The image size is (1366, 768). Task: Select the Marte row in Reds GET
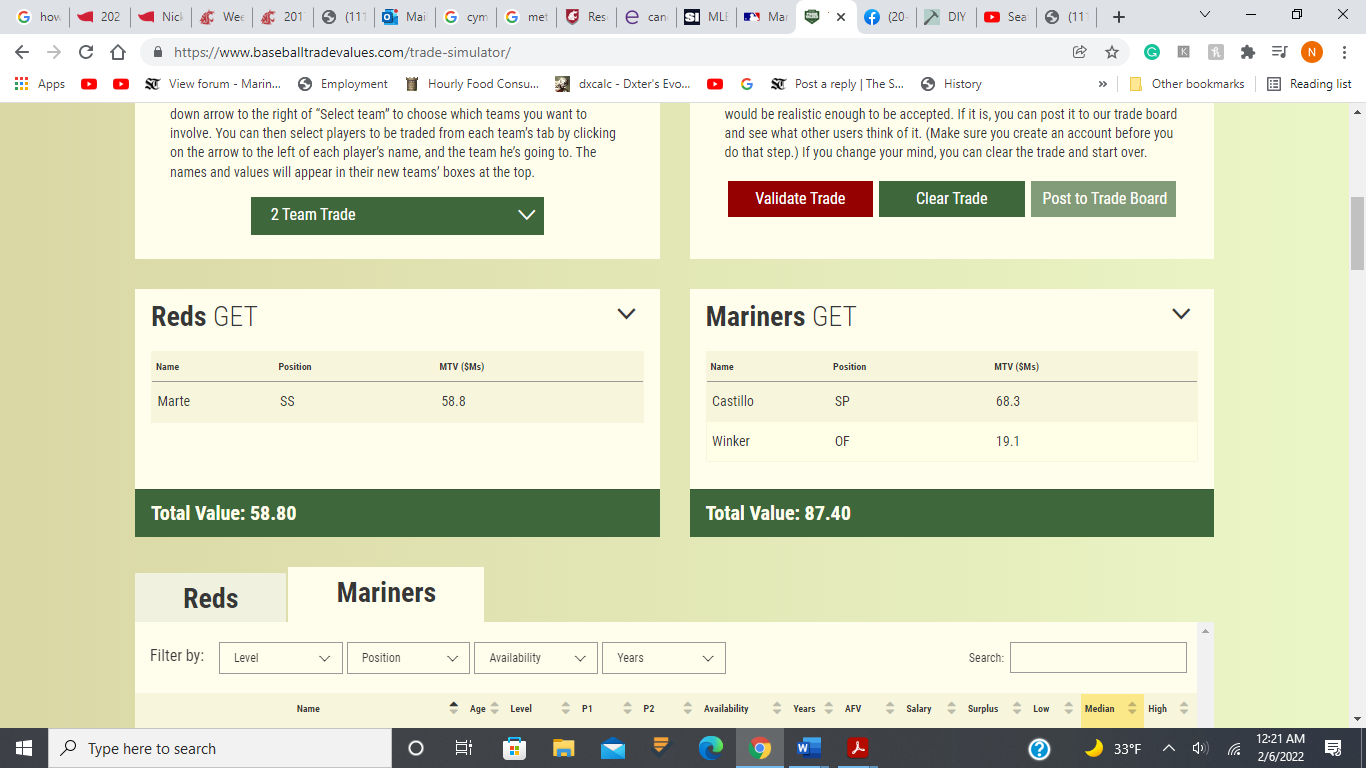397,401
